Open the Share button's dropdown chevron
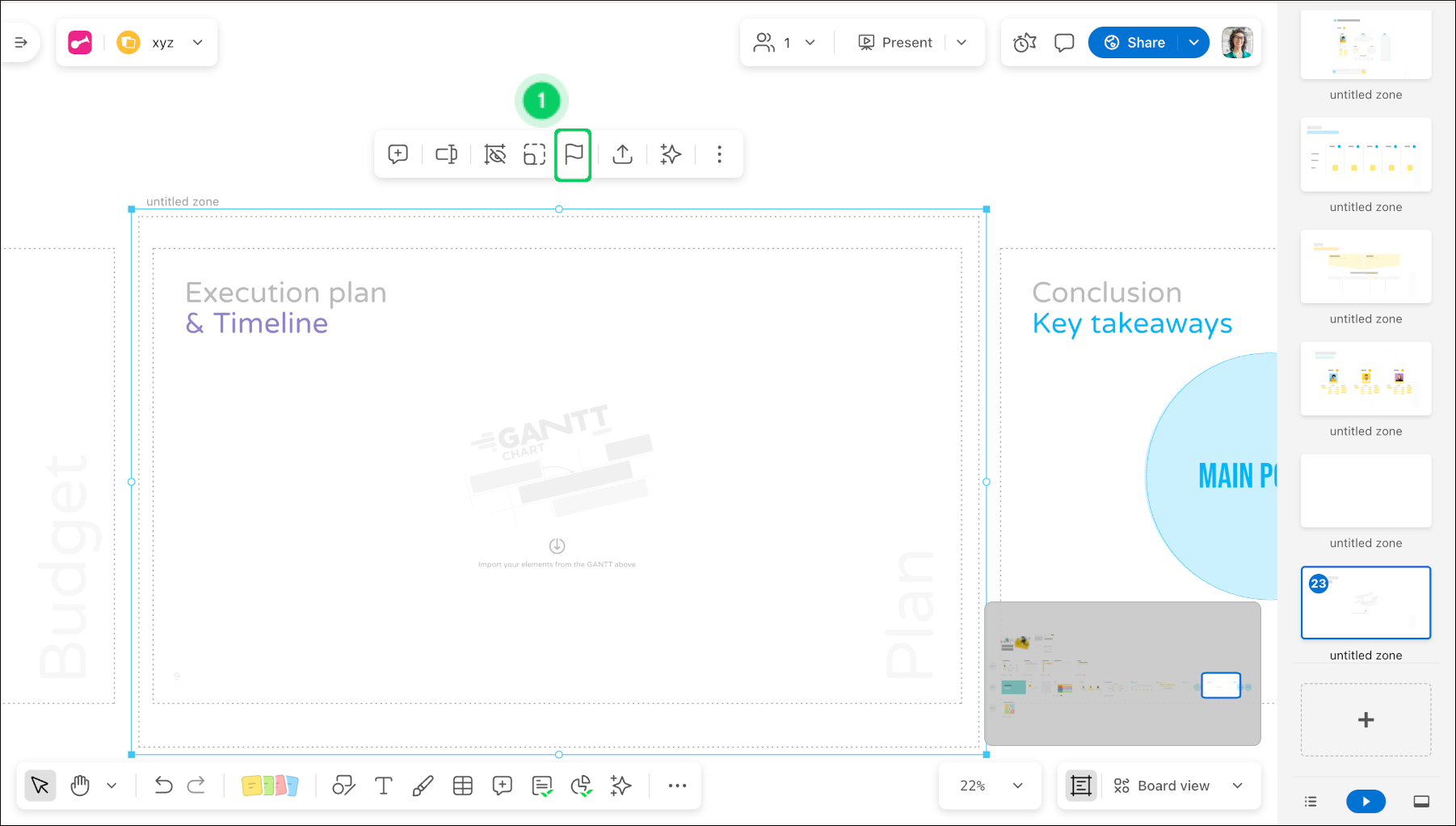 click(1194, 42)
